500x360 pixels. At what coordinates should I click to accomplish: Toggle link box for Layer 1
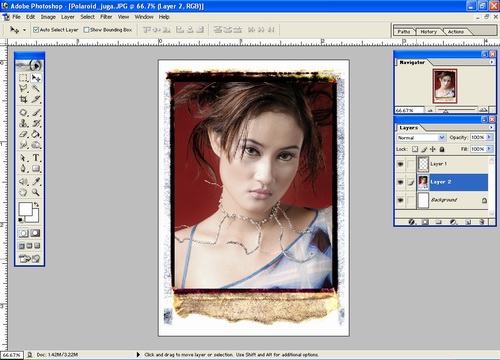point(411,164)
